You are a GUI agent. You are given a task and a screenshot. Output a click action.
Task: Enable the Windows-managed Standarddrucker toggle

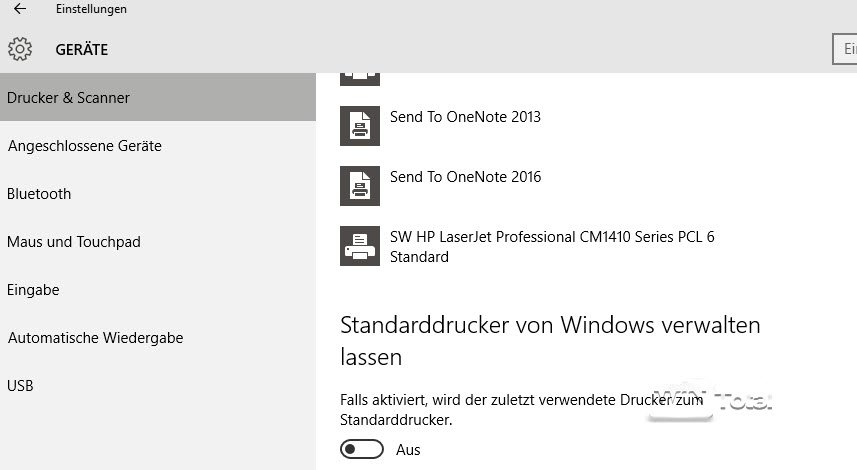(x=361, y=450)
